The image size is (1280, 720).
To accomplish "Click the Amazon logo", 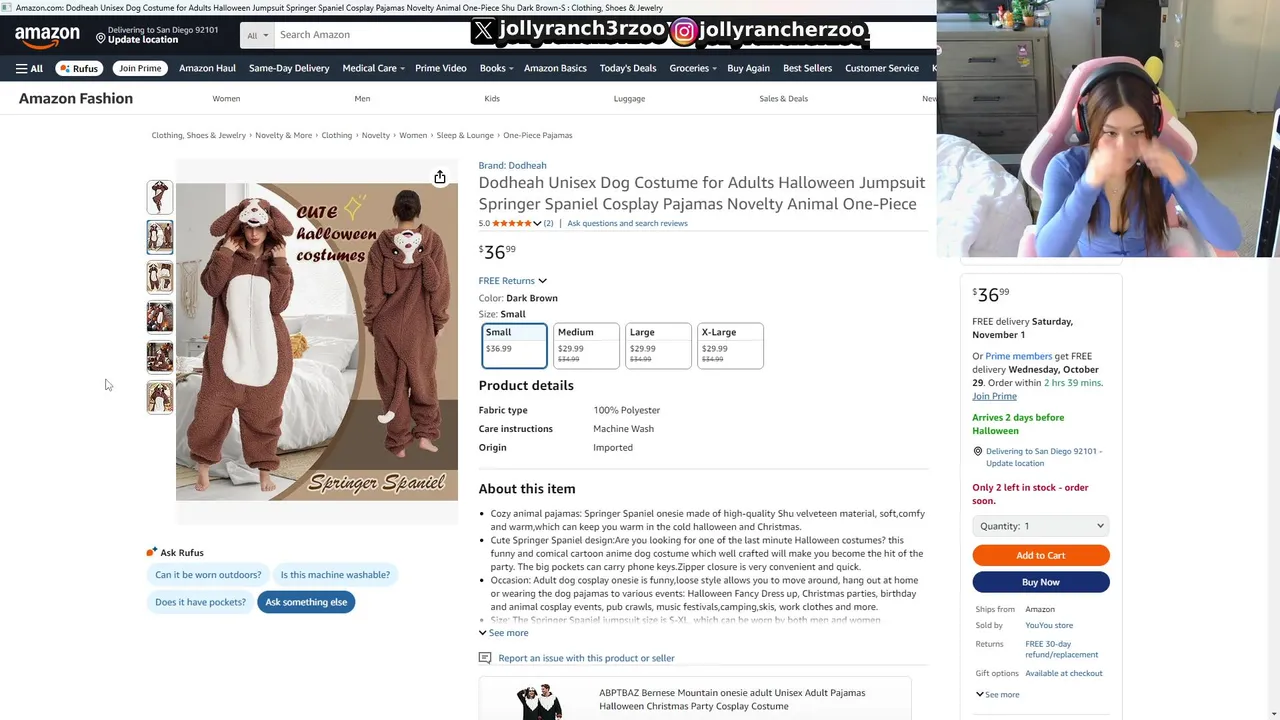I will tap(47, 36).
